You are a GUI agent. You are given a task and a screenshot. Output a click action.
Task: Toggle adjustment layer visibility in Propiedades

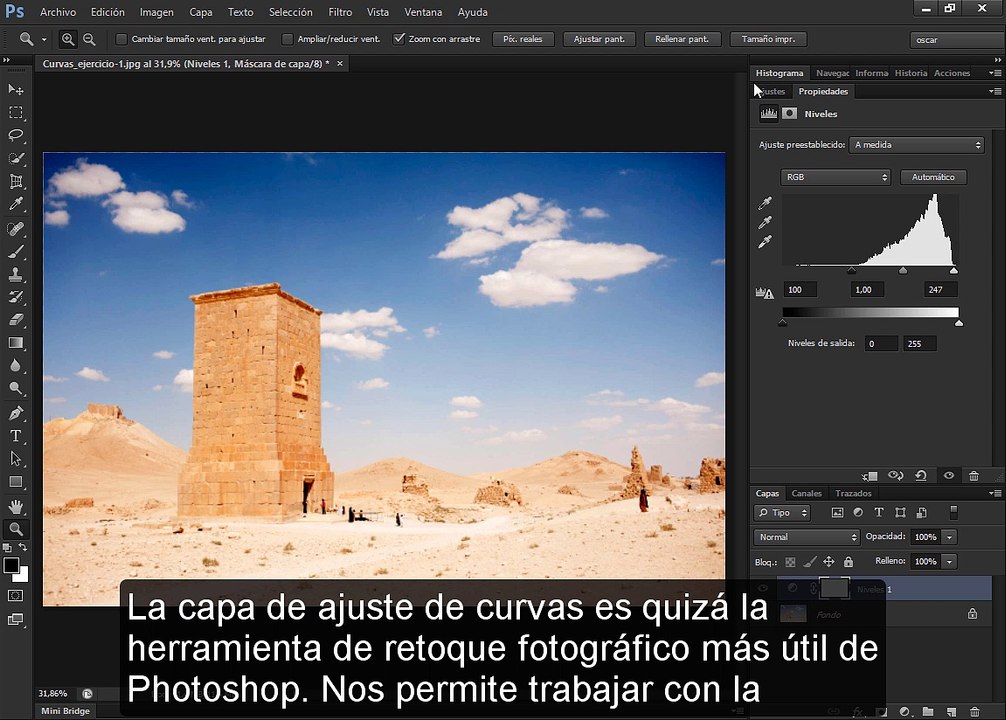click(949, 476)
